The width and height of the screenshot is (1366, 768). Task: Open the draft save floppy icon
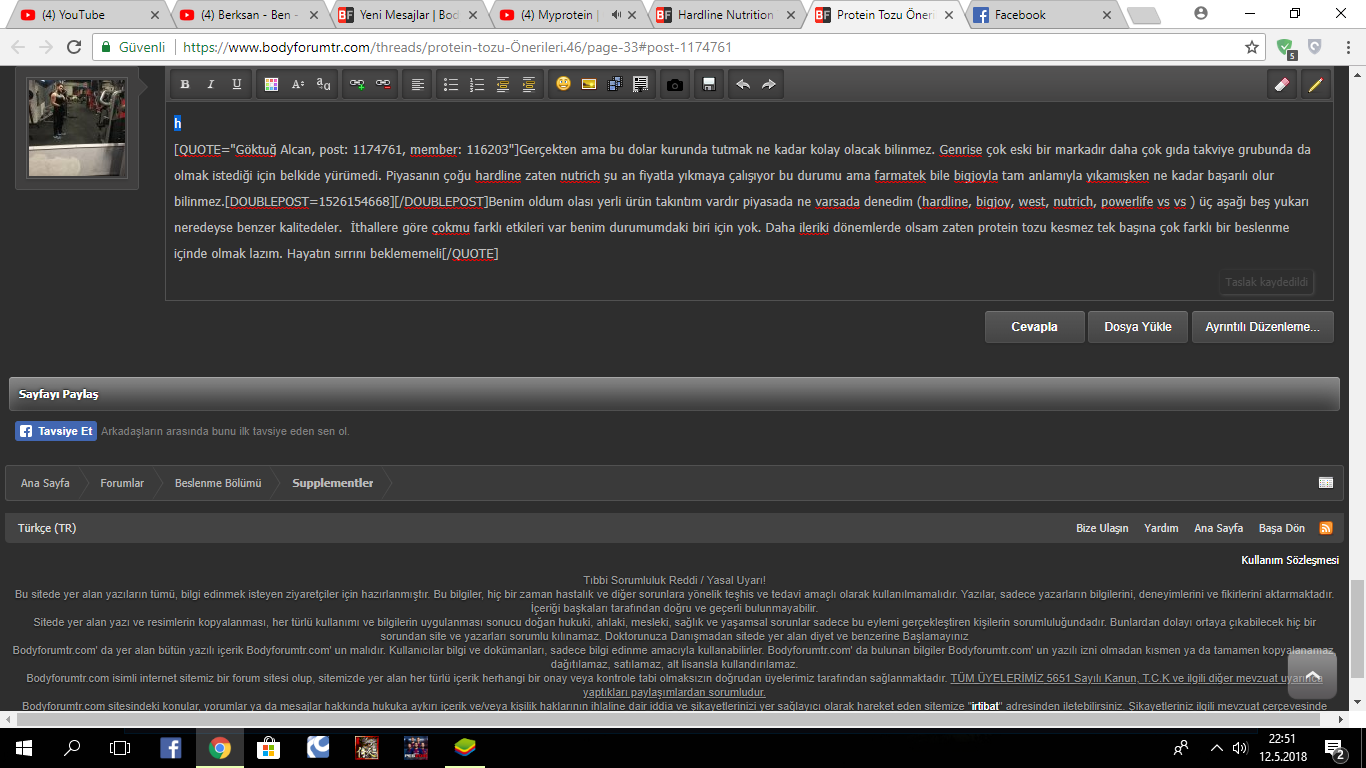(709, 85)
